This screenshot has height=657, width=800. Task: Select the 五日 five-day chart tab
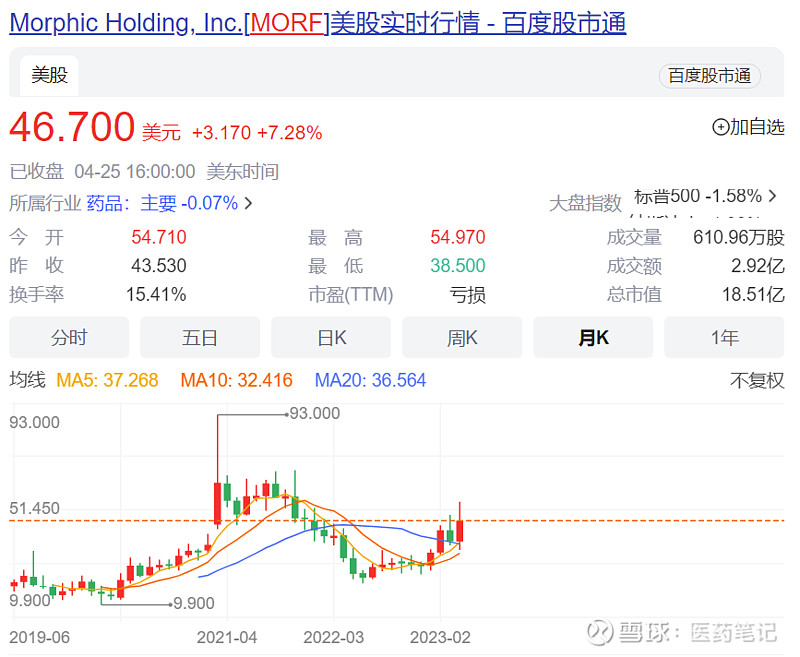[x=199, y=338]
